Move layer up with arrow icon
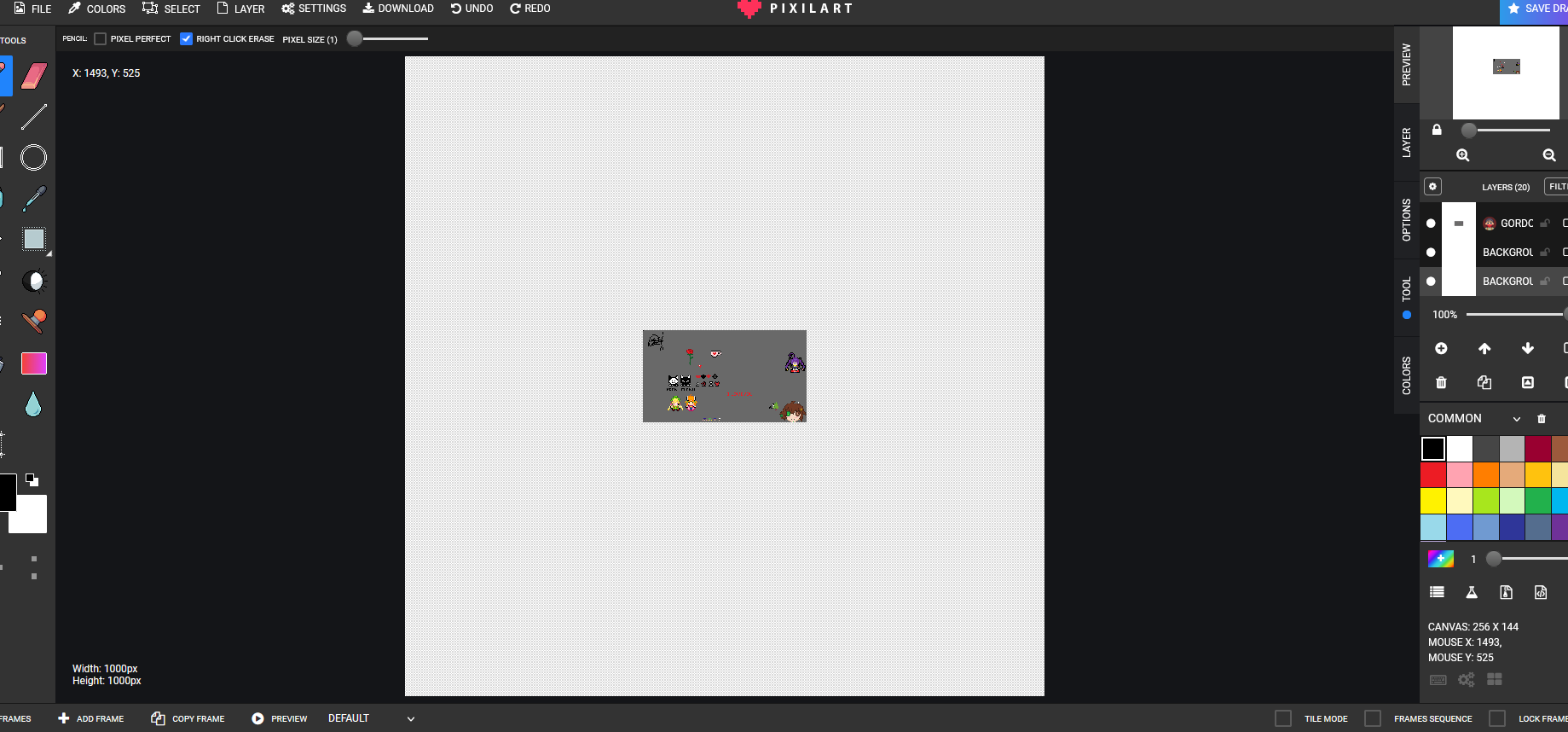 1484,348
